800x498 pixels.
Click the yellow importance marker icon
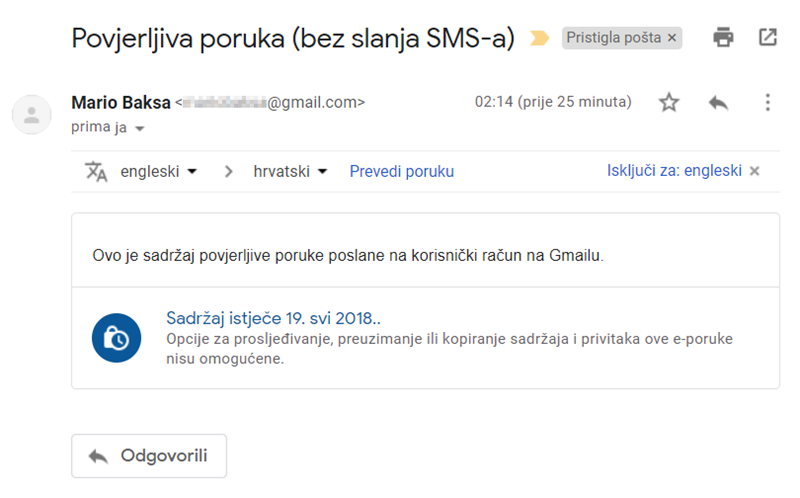click(x=539, y=39)
